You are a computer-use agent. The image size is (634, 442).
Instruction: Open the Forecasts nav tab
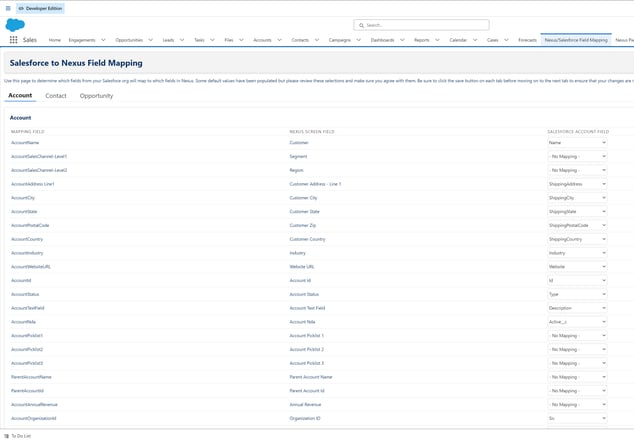(x=528, y=40)
